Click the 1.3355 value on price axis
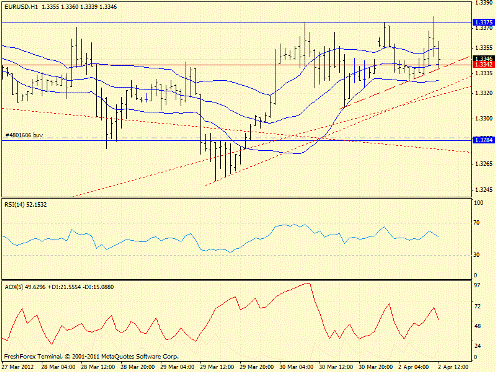 [x=484, y=47]
